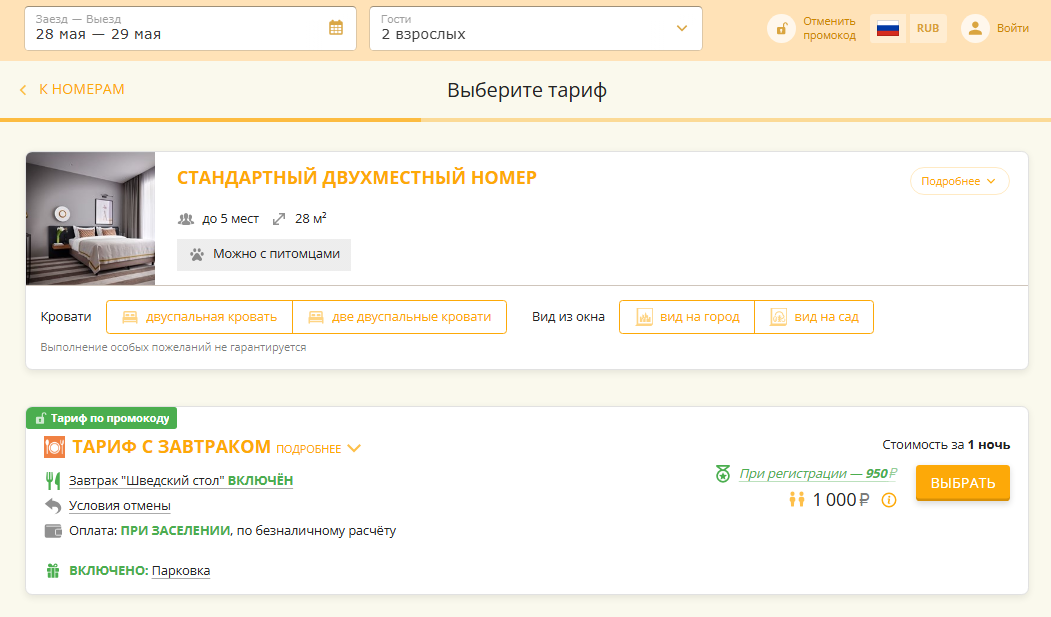This screenshot has width=1051, height=617.
Task: Click the guests capacity people icon
Action: (x=186, y=219)
